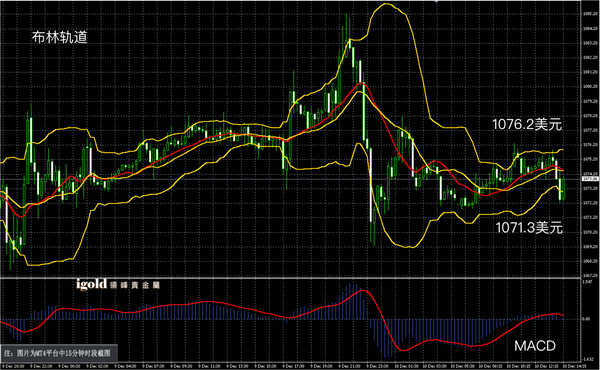Click the MT4 15-minute note caption box

pyautogui.click(x=59, y=353)
